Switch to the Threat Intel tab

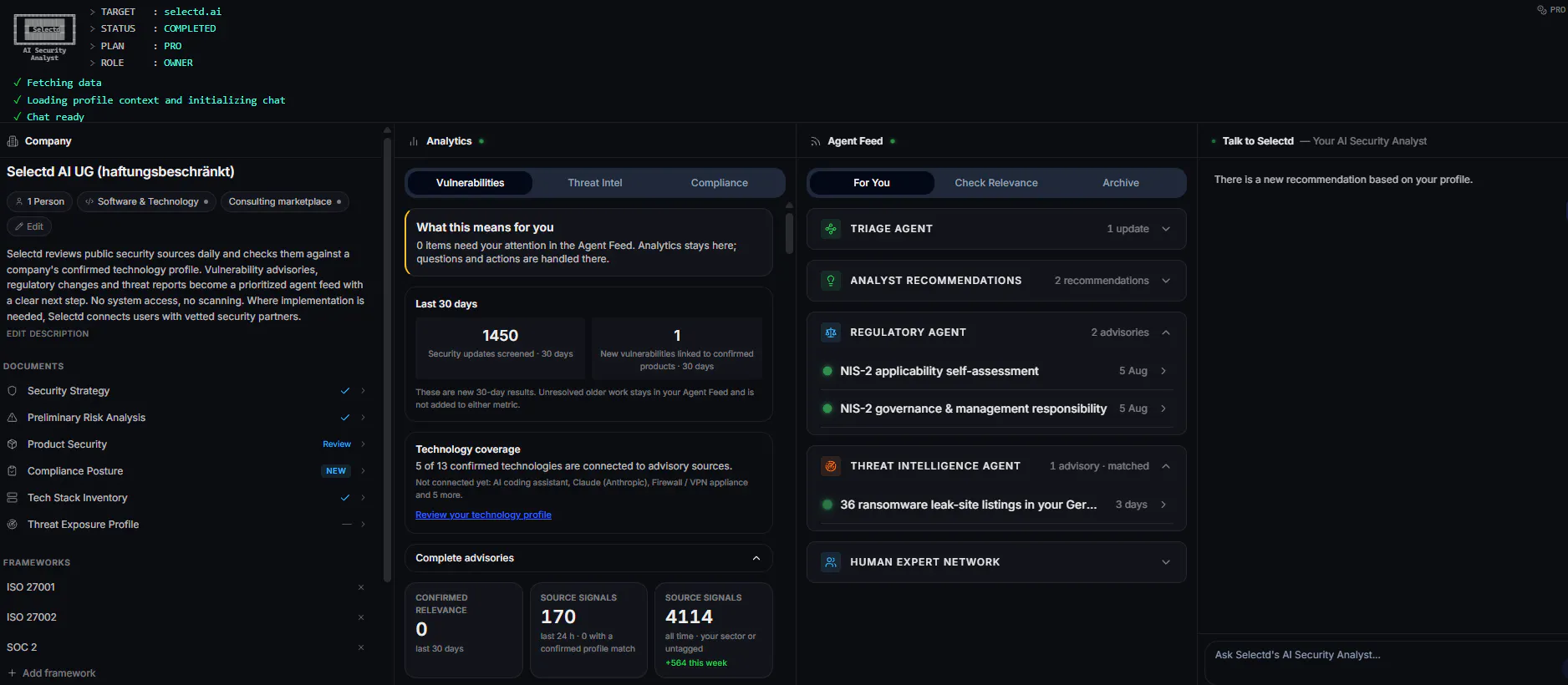[x=595, y=183]
